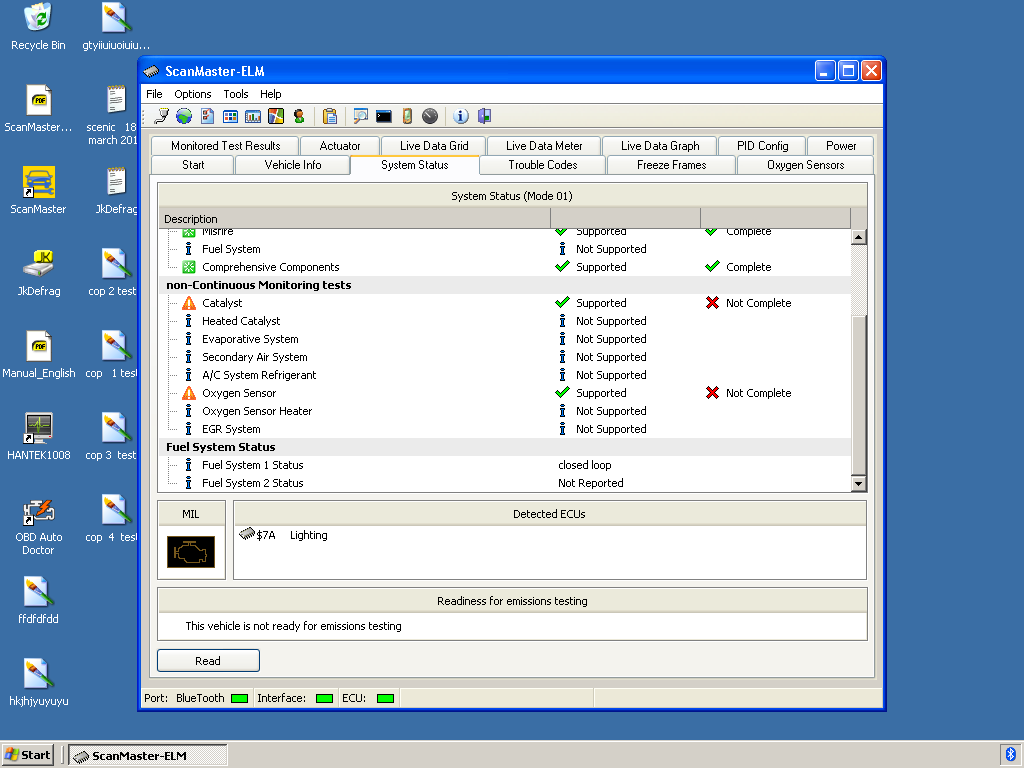The height and width of the screenshot is (768, 1024).
Task: Open the File menu
Action: tap(154, 94)
